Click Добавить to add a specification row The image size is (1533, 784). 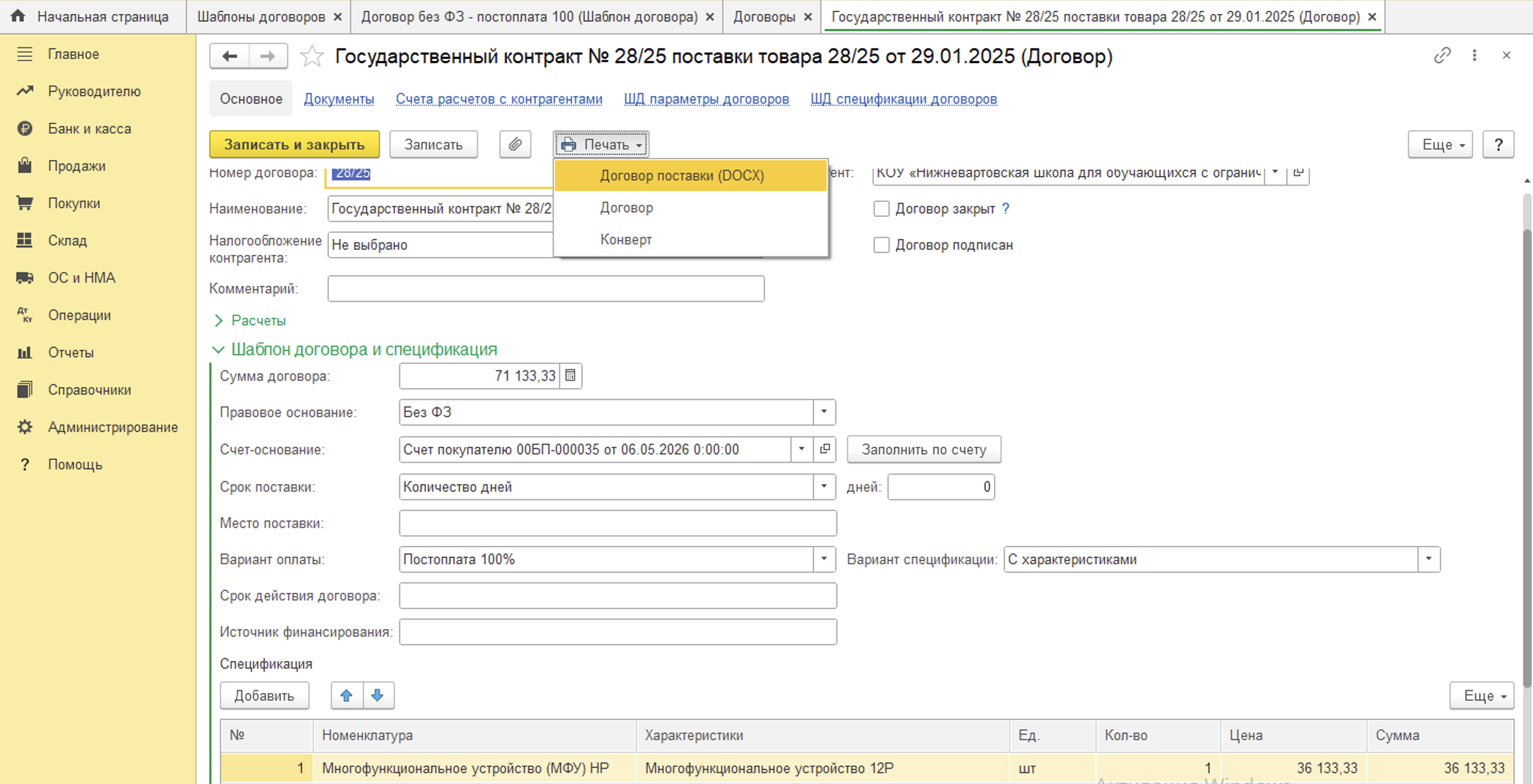click(x=264, y=695)
